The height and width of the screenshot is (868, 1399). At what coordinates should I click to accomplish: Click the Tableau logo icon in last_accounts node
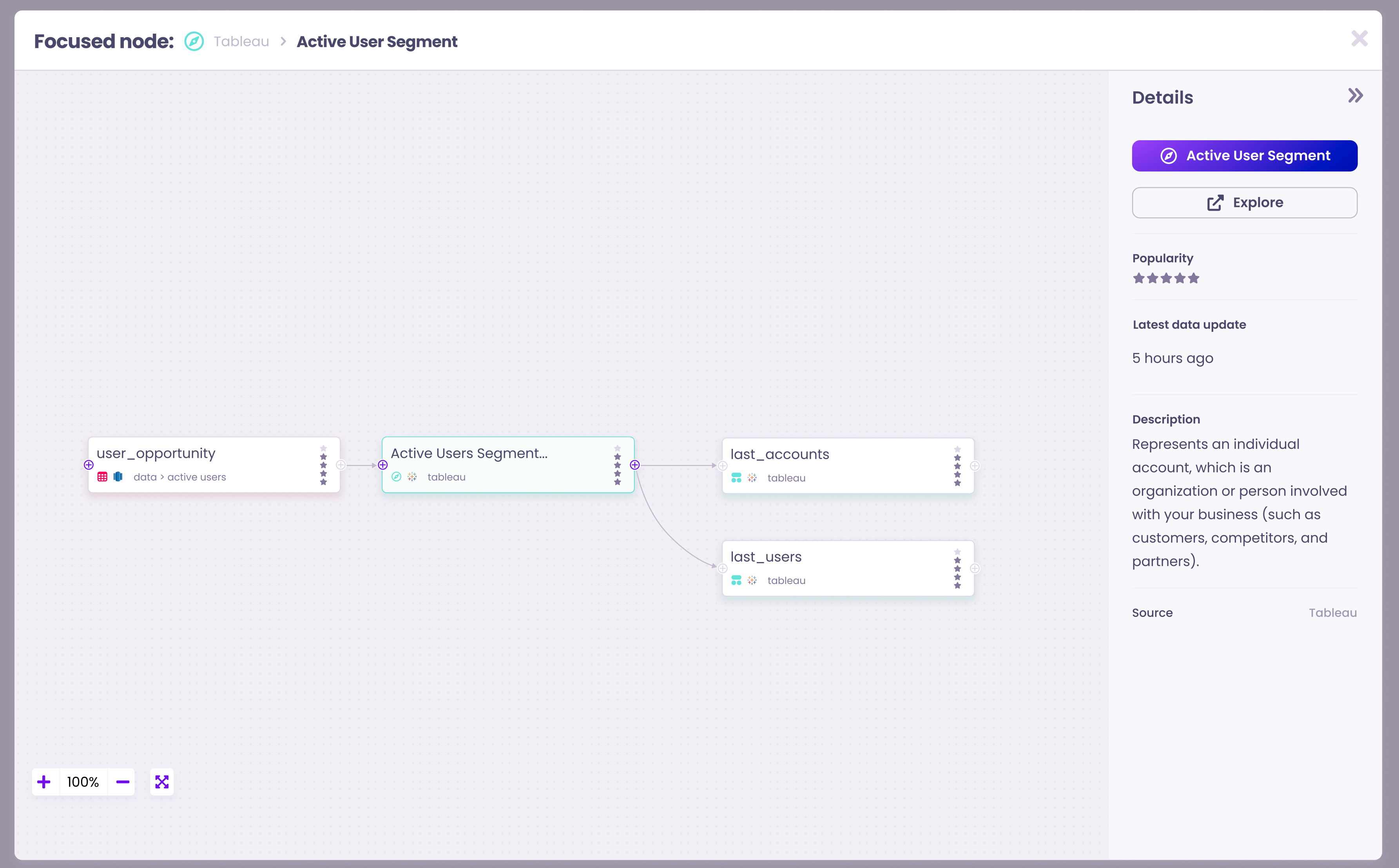(x=752, y=477)
